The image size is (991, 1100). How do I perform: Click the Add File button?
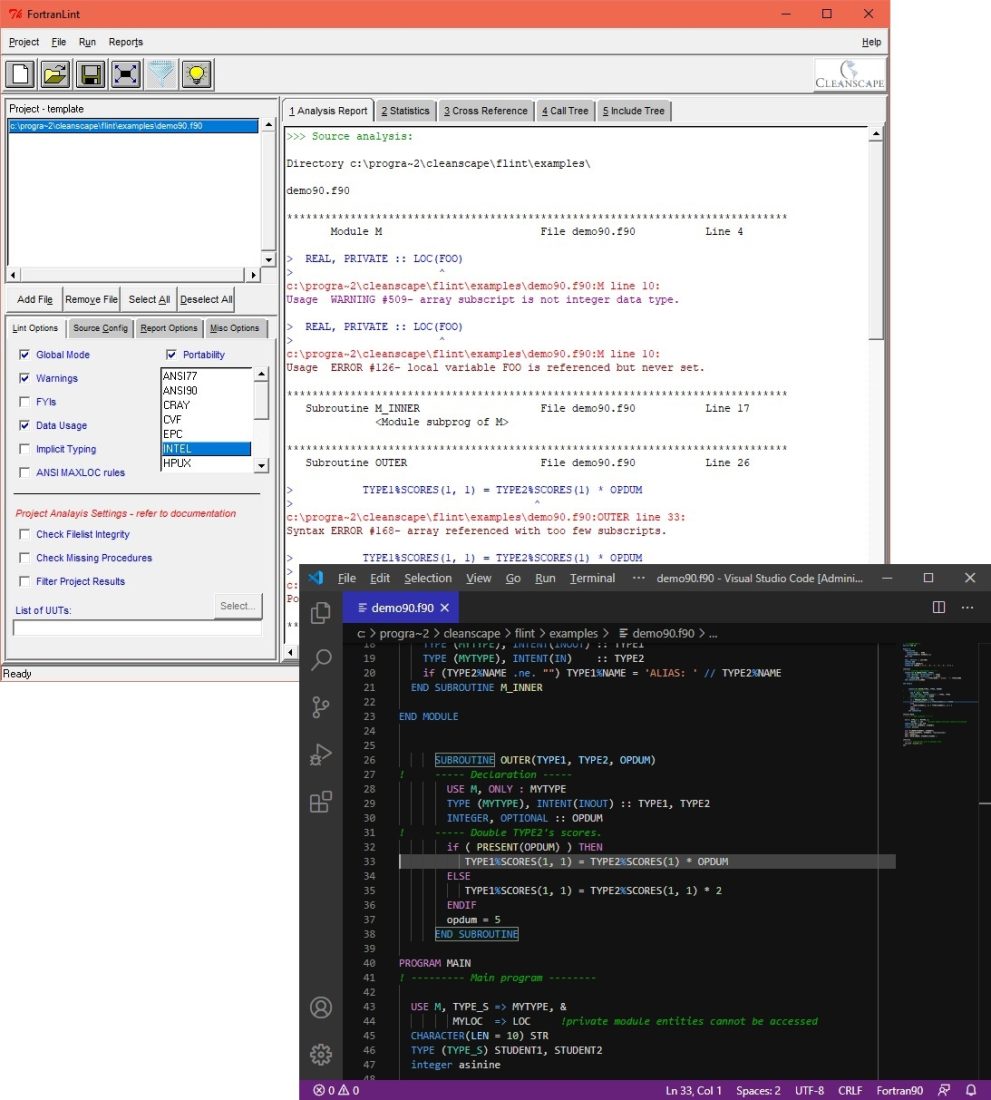click(x=34, y=300)
